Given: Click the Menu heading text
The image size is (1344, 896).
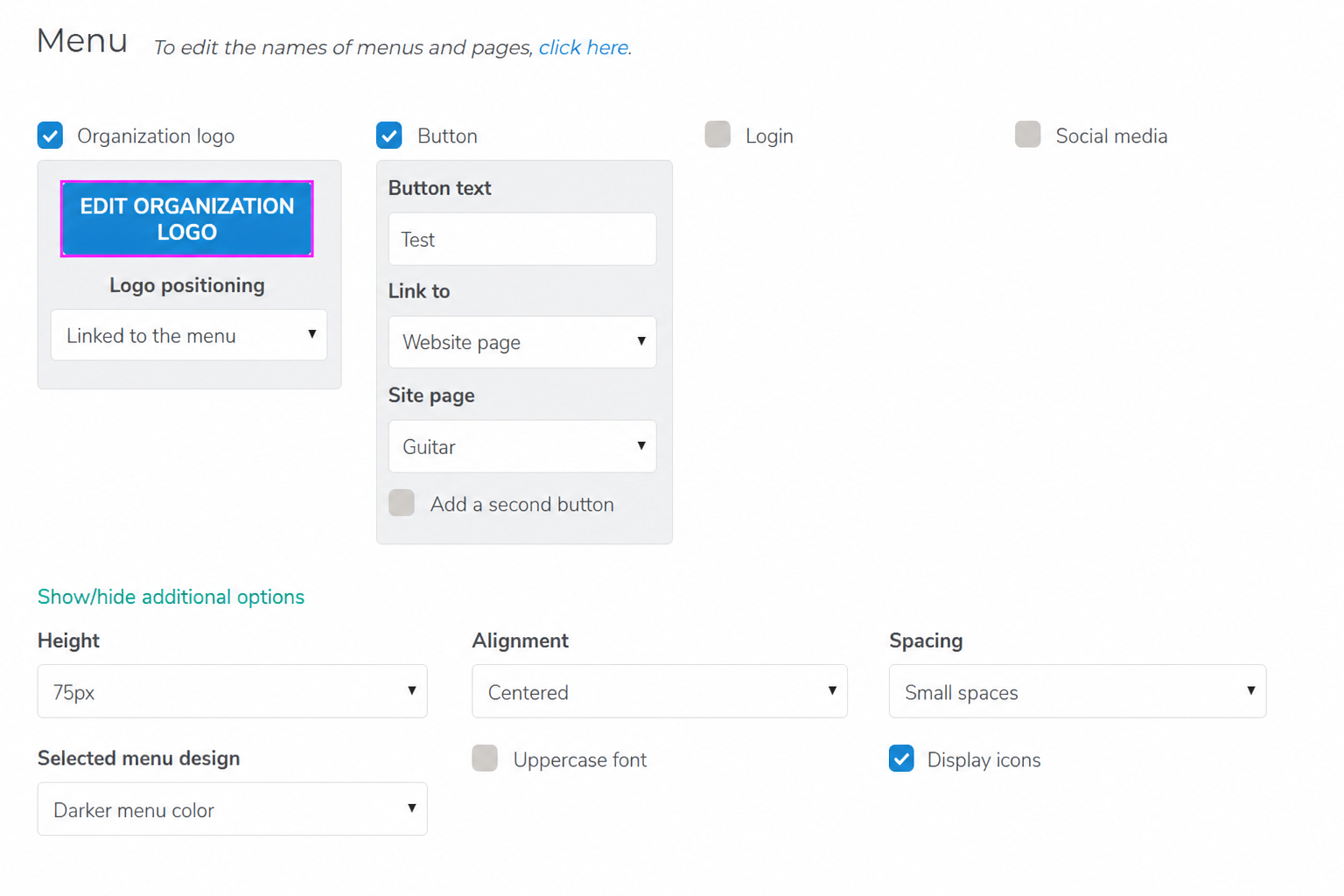Looking at the screenshot, I should click(x=82, y=41).
